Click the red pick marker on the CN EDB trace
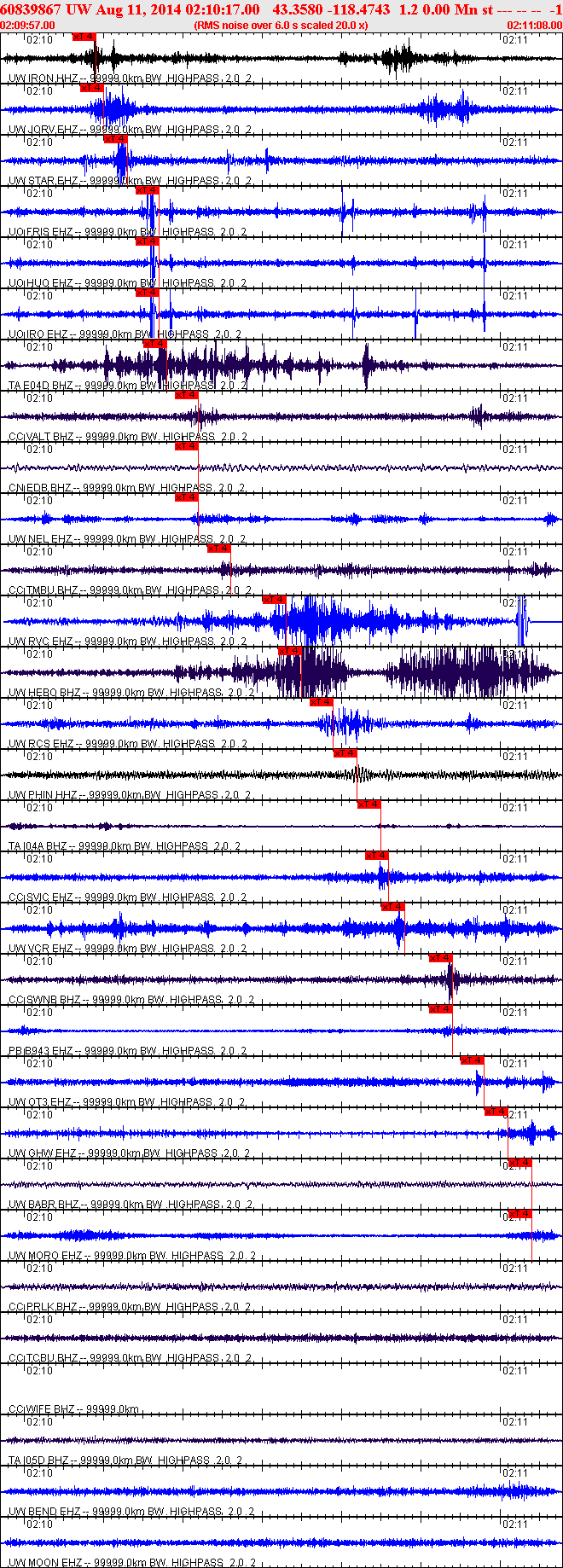 [187, 446]
